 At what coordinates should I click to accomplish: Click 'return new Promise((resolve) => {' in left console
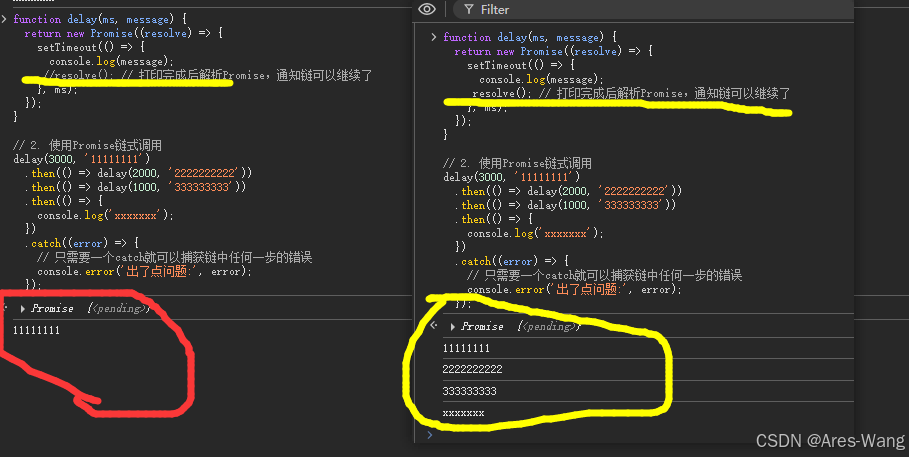click(x=123, y=33)
